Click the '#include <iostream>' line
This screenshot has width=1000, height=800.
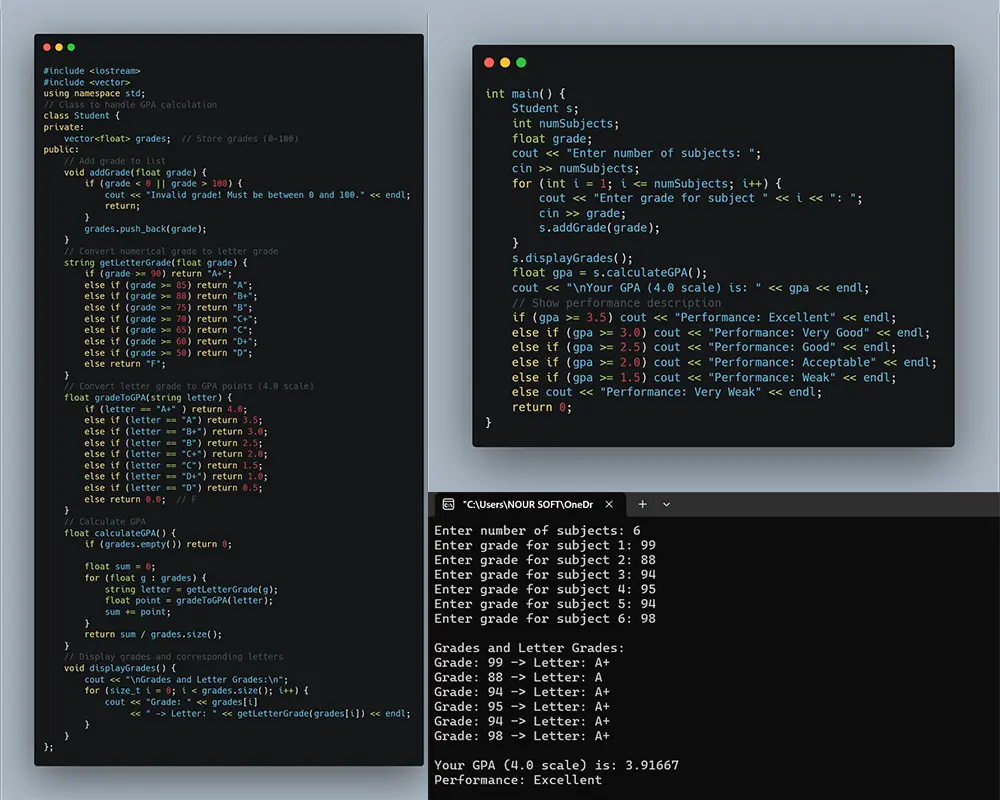92,71
